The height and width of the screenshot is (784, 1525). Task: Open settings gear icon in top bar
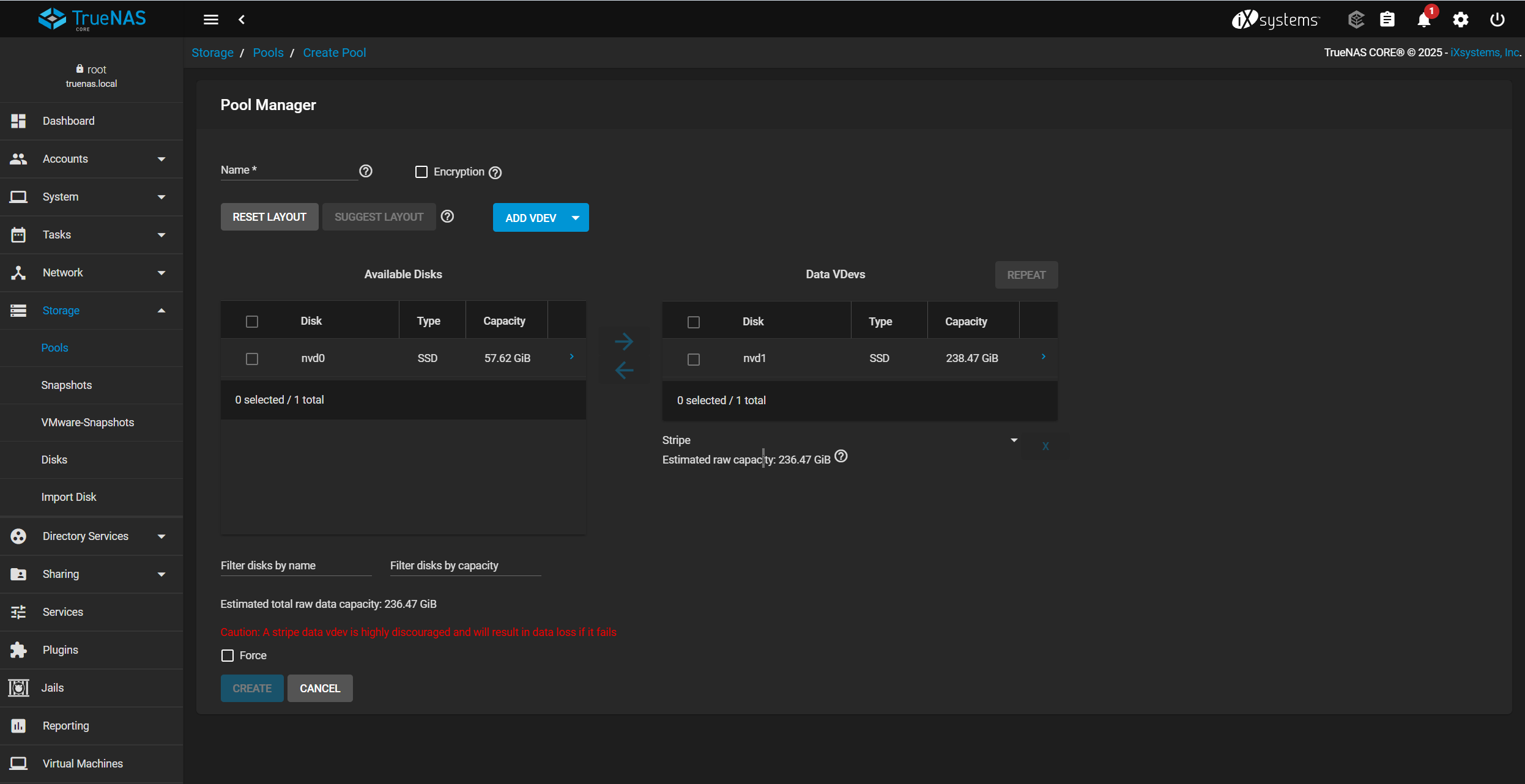click(x=1460, y=20)
